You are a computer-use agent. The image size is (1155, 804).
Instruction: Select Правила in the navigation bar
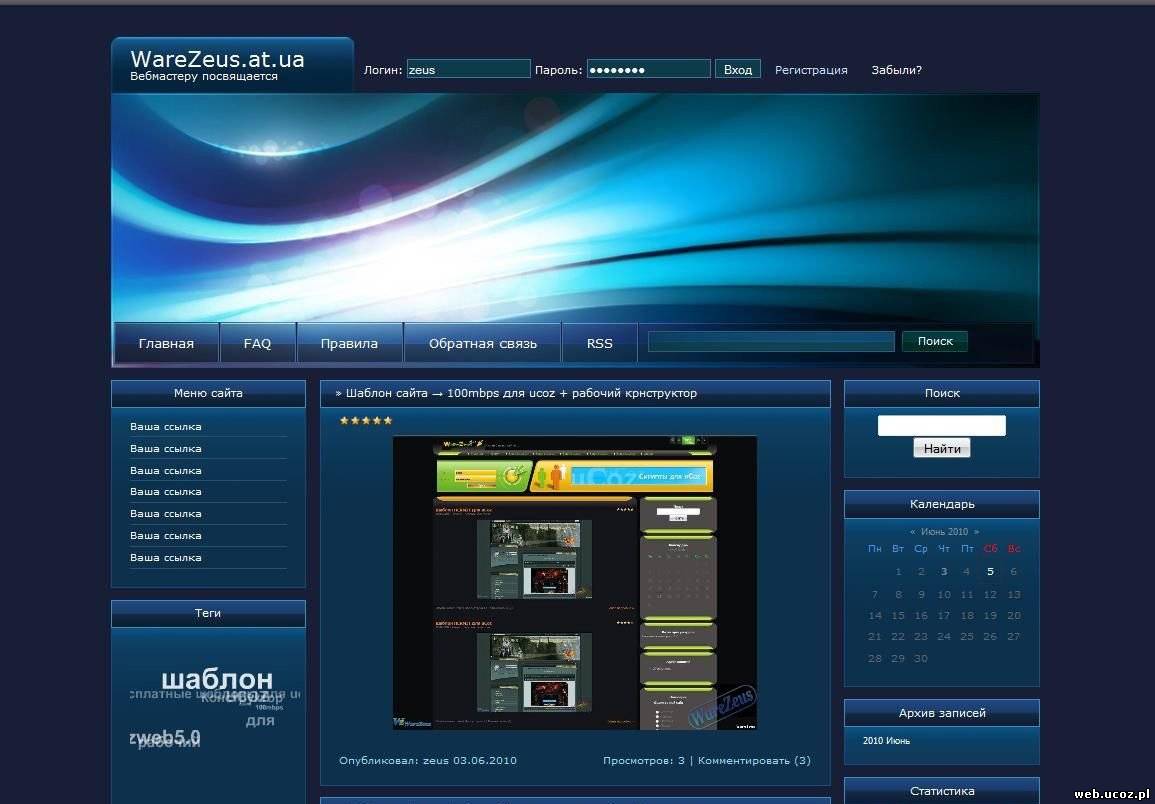pos(349,343)
